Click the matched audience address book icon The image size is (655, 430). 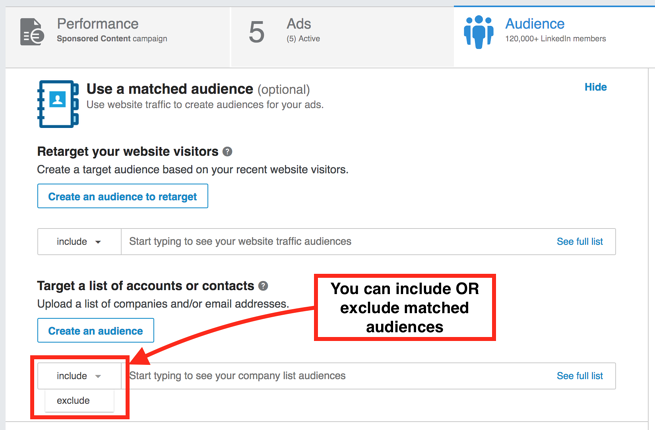pyautogui.click(x=57, y=103)
